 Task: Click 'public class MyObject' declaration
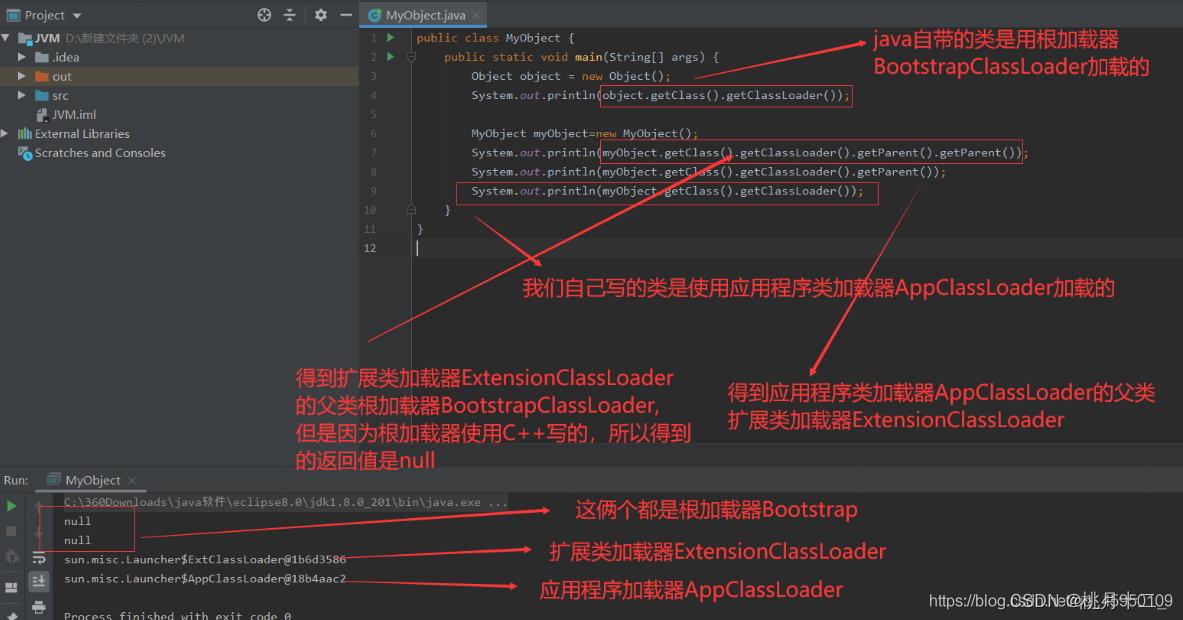pos(495,38)
